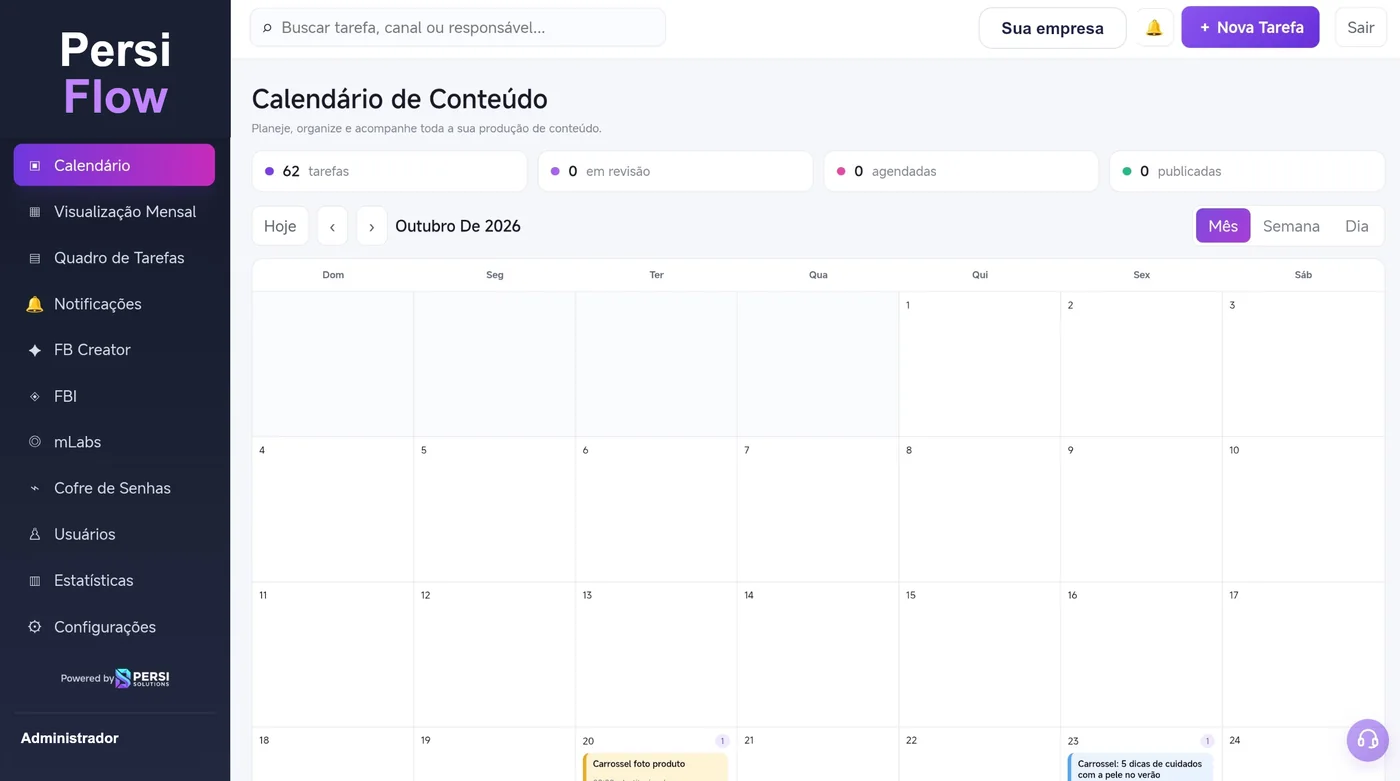Viewport: 1400px width, 781px height.
Task: Open mLabs menu item
Action: coord(114,442)
